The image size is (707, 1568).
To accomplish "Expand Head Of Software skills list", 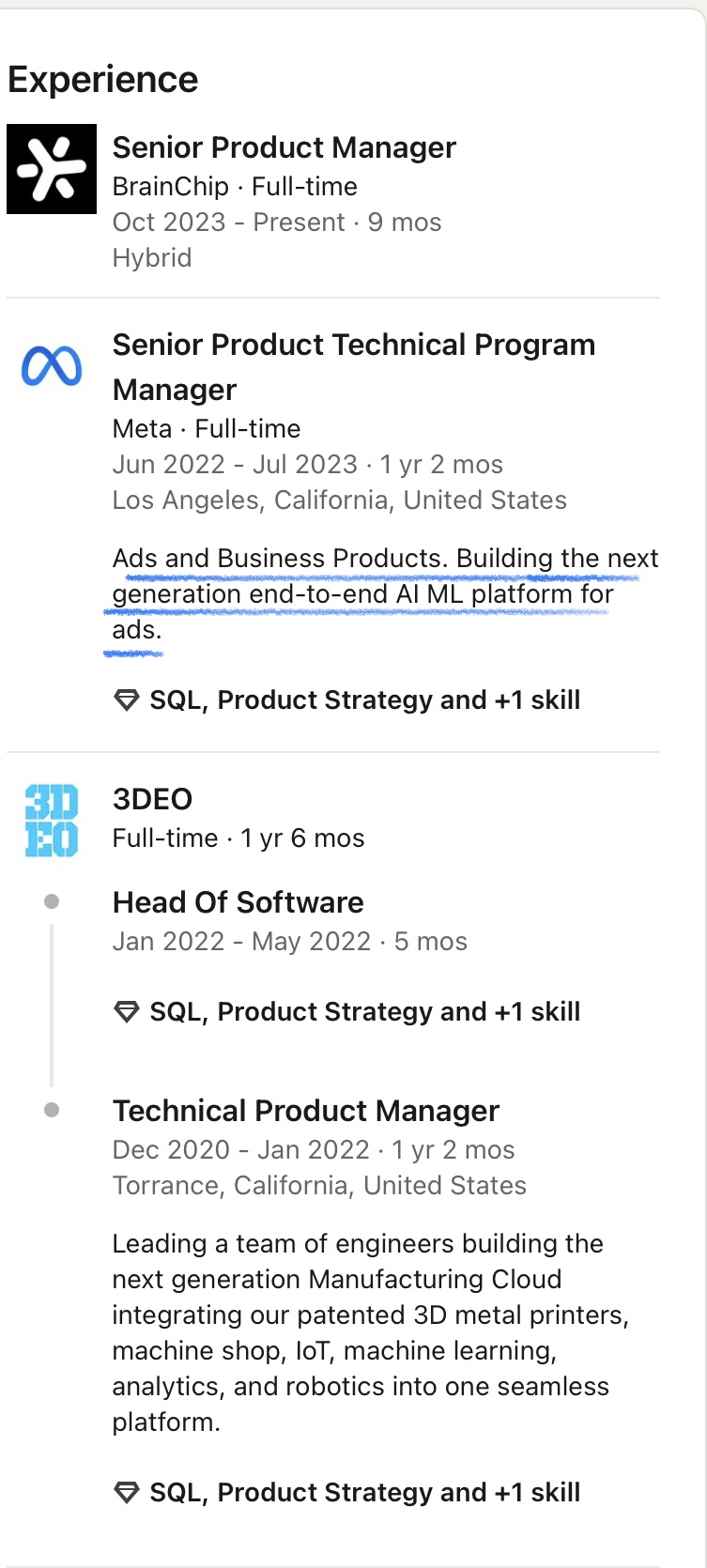I will 364,1012.
